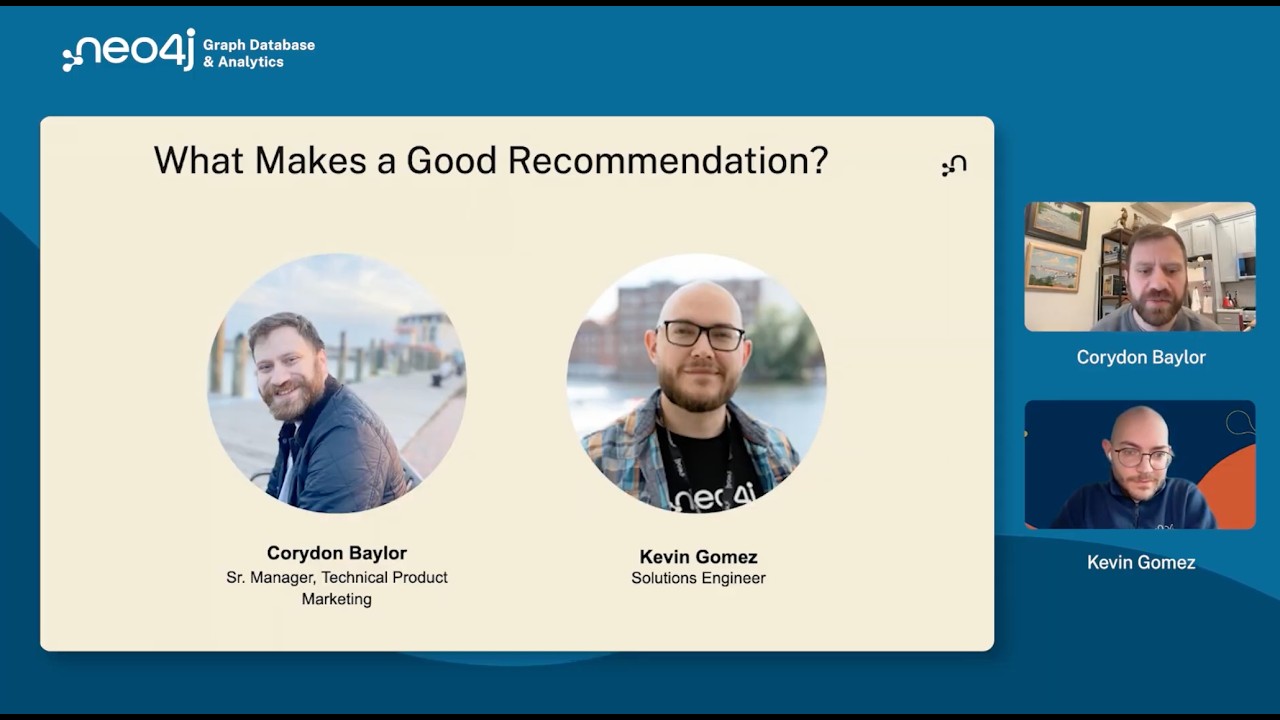1280x720 pixels.
Task: Click the bold 'Kevin Gomez' name on slide
Action: pyautogui.click(x=699, y=557)
